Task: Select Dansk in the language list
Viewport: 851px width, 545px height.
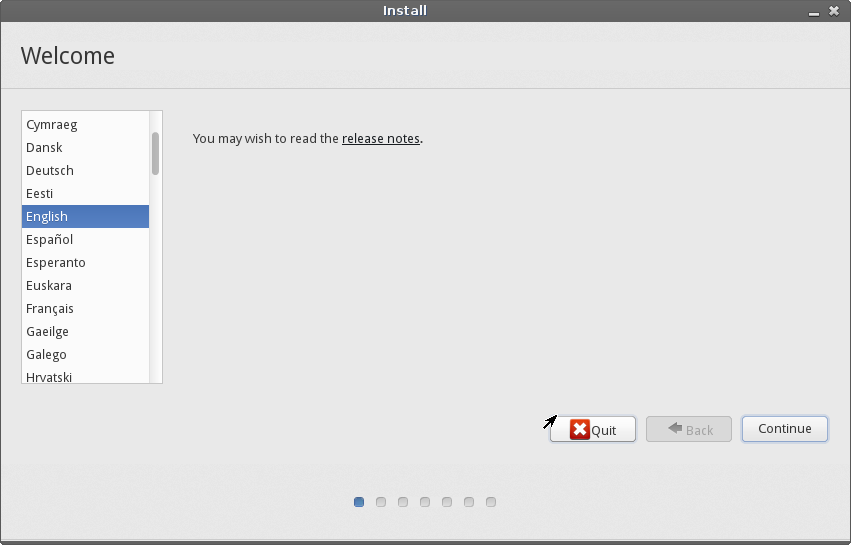Action: tap(85, 148)
